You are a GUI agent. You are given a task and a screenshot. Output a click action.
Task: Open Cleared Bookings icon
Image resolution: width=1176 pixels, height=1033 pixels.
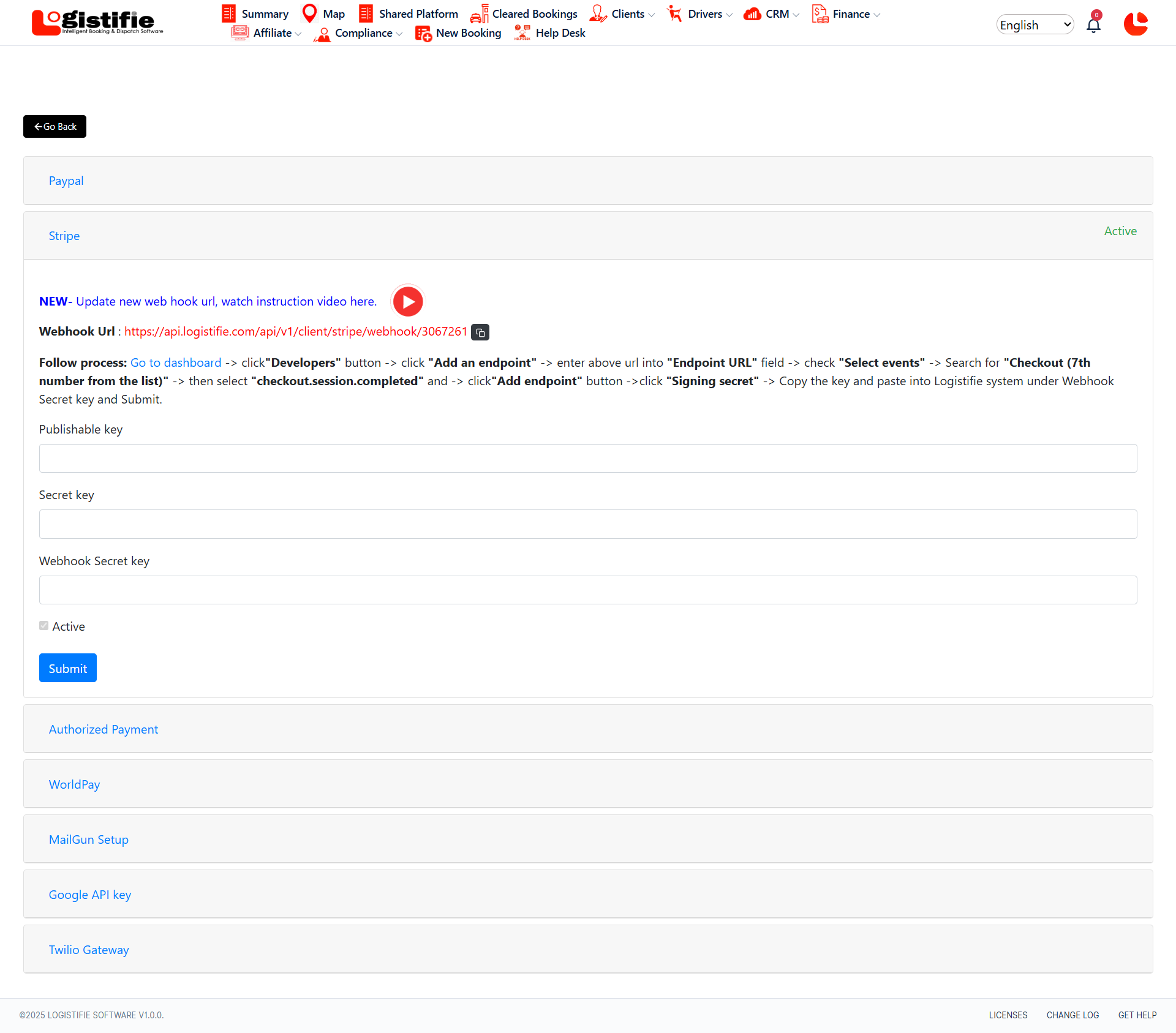[480, 13]
